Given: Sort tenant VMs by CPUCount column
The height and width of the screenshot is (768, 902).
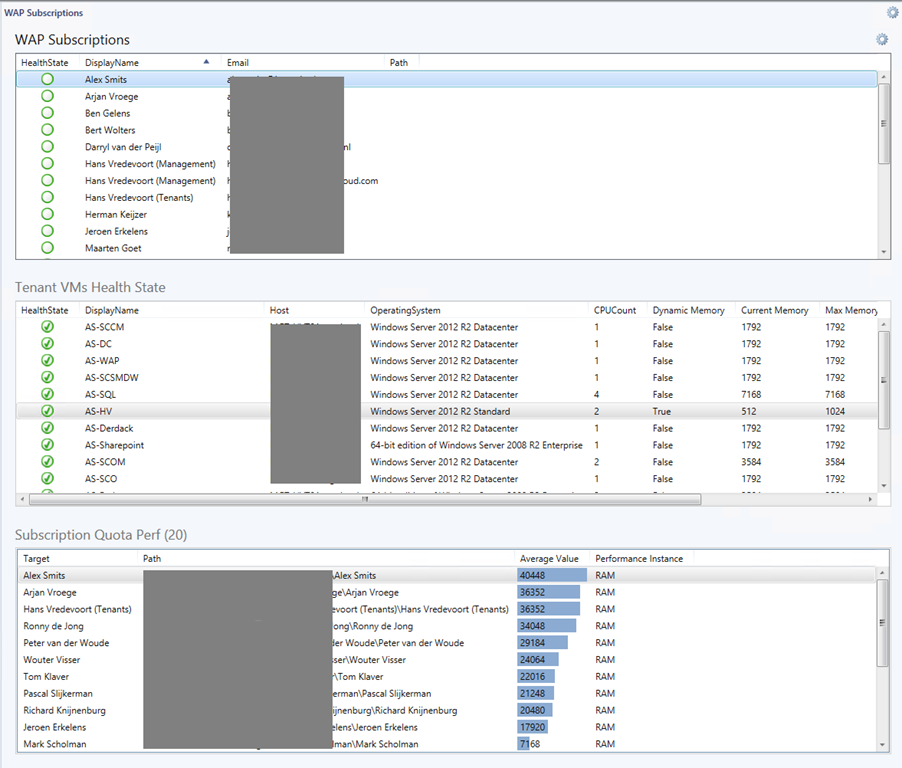Looking at the screenshot, I should point(615,310).
